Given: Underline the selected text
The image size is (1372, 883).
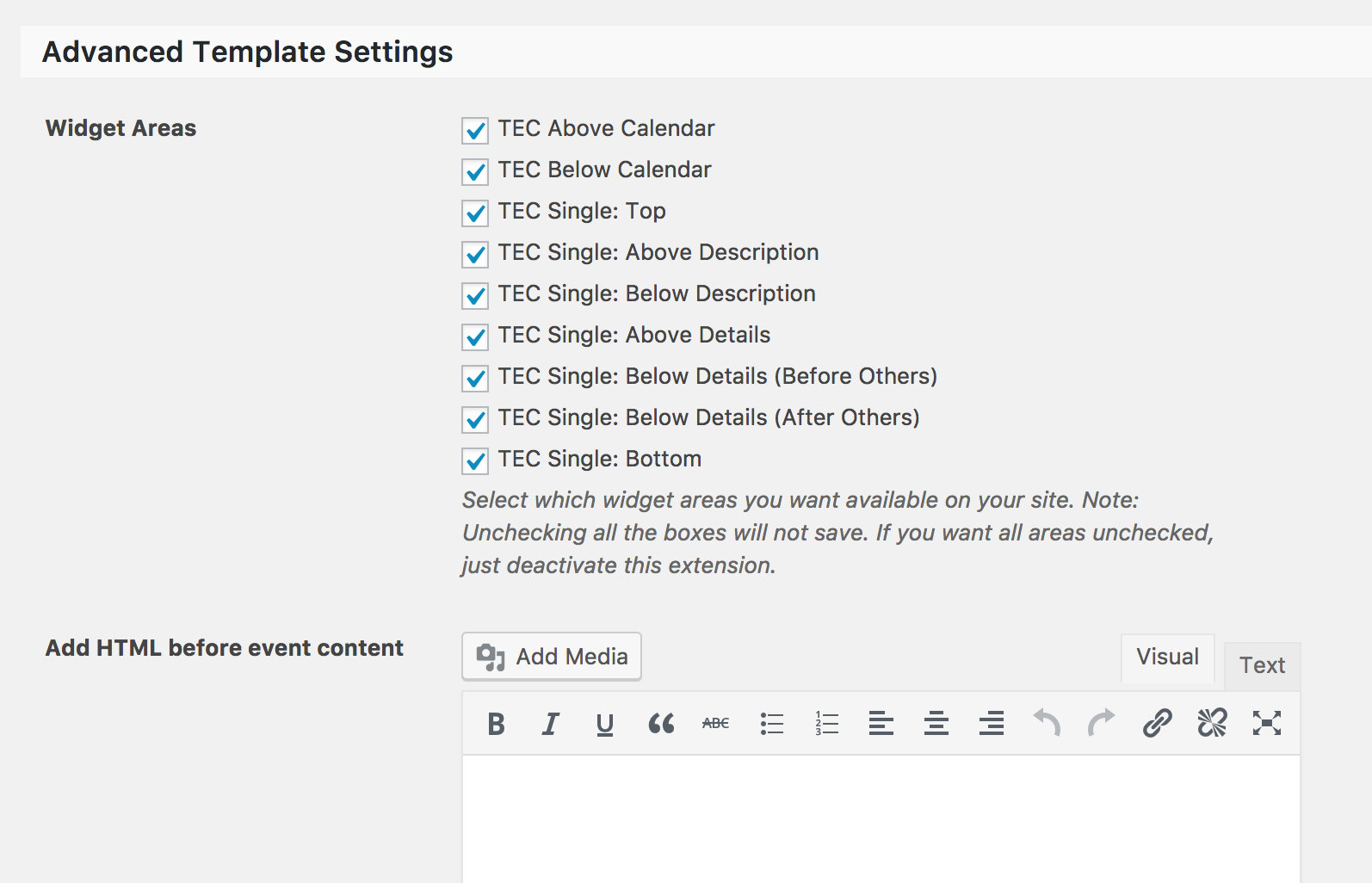Looking at the screenshot, I should pyautogui.click(x=605, y=724).
